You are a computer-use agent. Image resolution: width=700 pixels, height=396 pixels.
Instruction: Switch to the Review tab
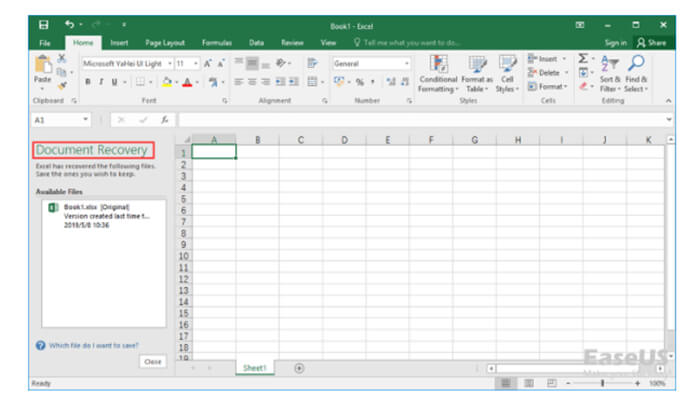292,43
